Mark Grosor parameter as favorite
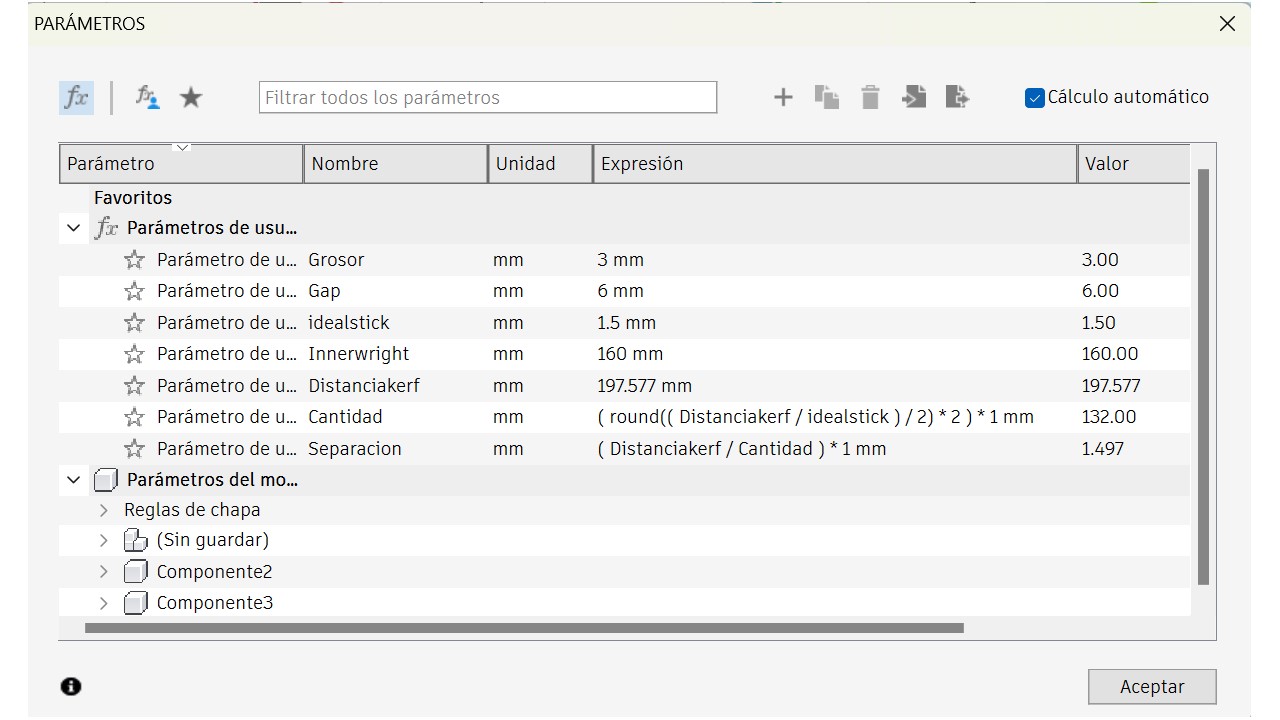Image resolution: width=1280 pixels, height=720 pixels. point(134,260)
